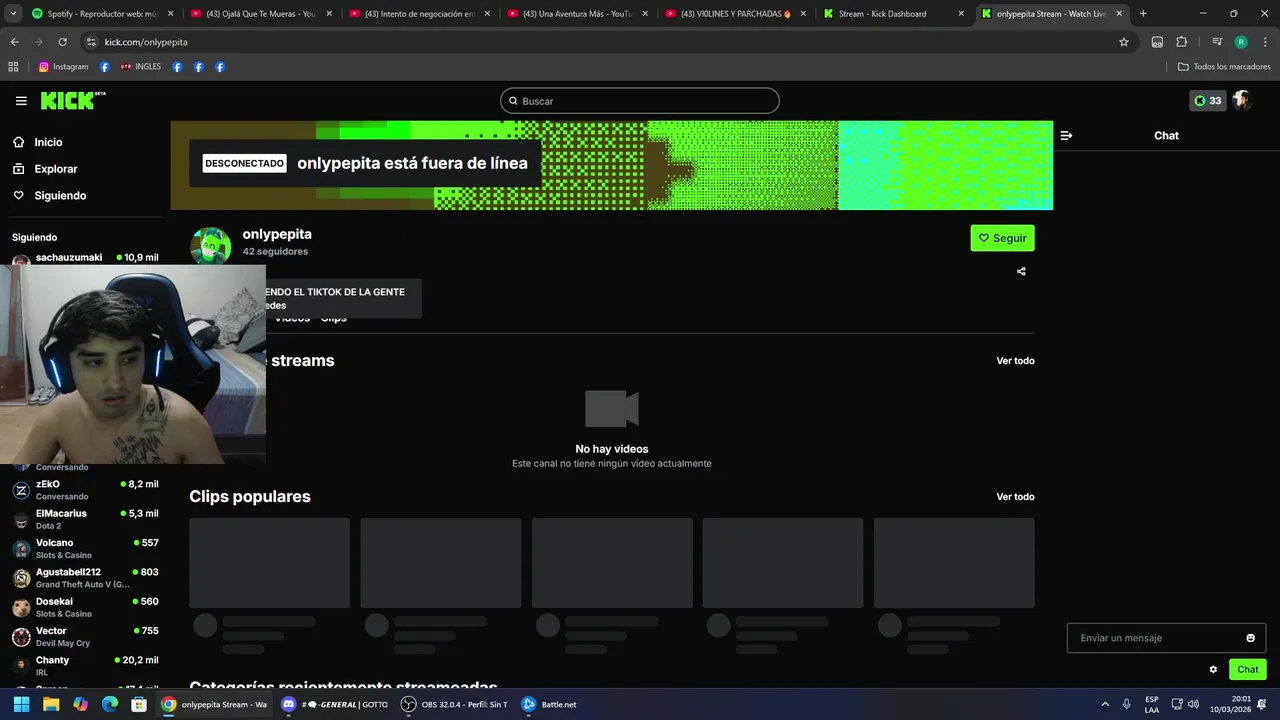This screenshot has height=720, width=1280.
Task: Open the Kick points badge showing 33
Action: pyautogui.click(x=1207, y=100)
